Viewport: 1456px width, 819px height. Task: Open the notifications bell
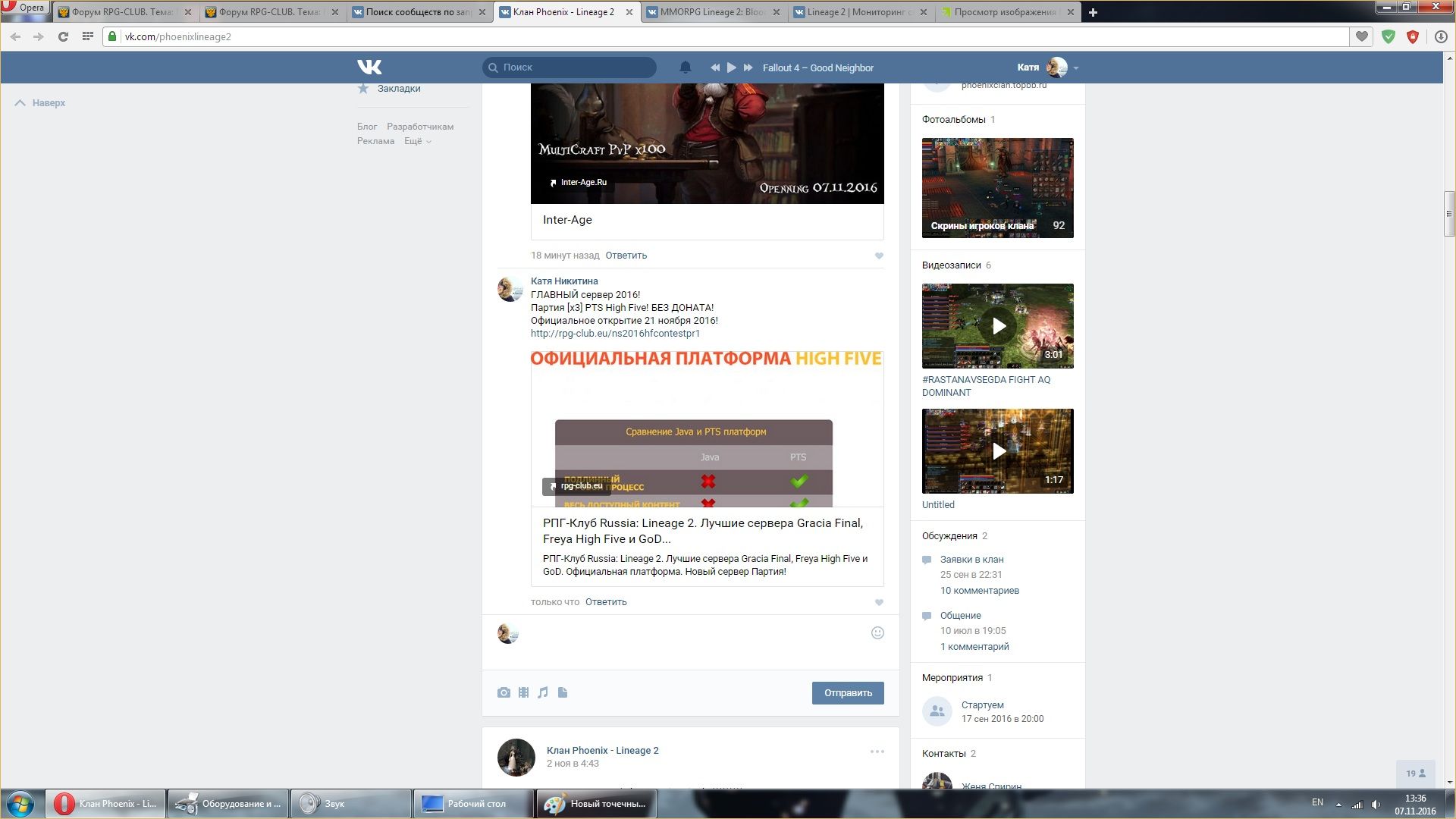[685, 67]
